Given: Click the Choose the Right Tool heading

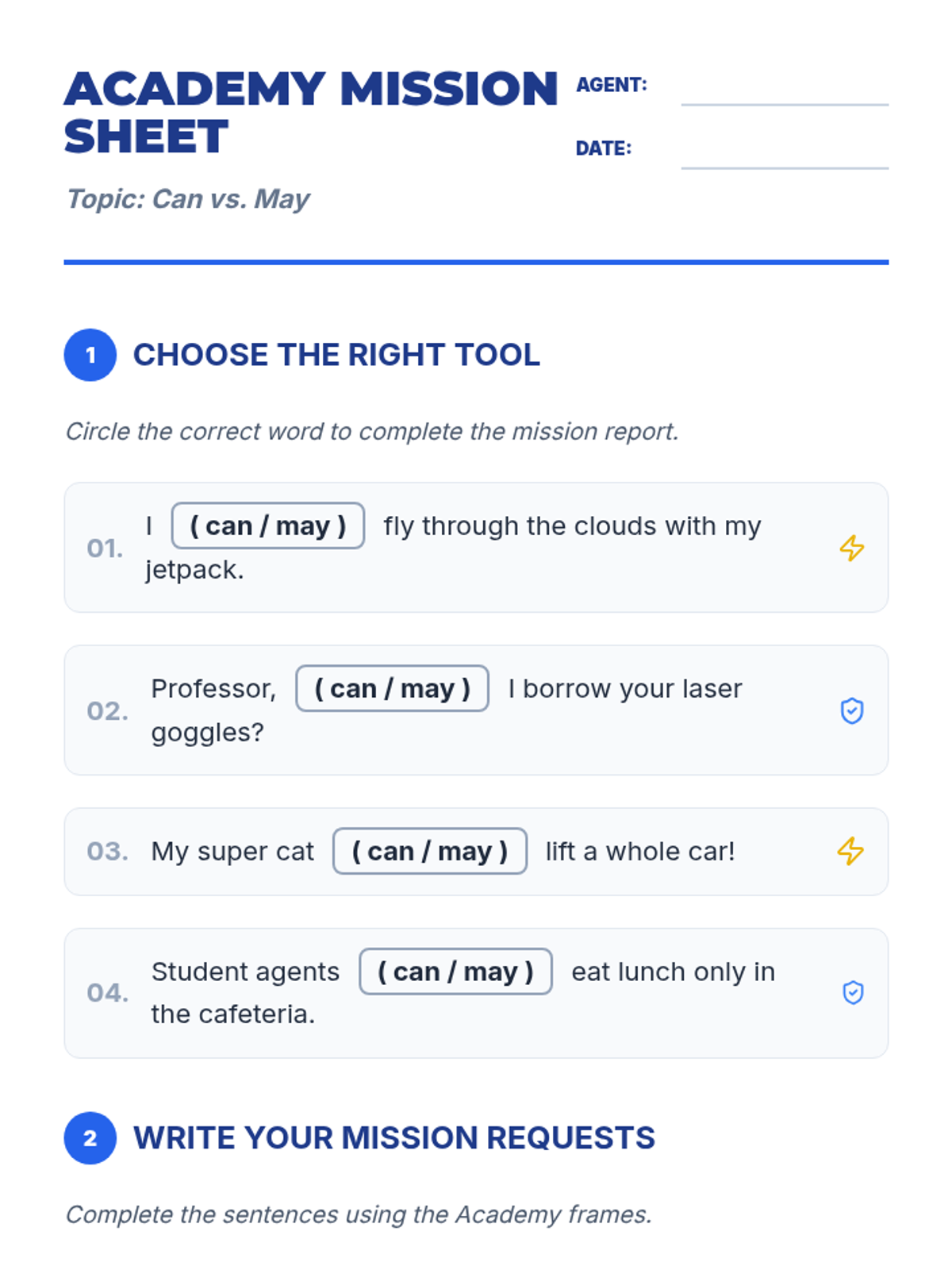Looking at the screenshot, I should click(x=336, y=355).
